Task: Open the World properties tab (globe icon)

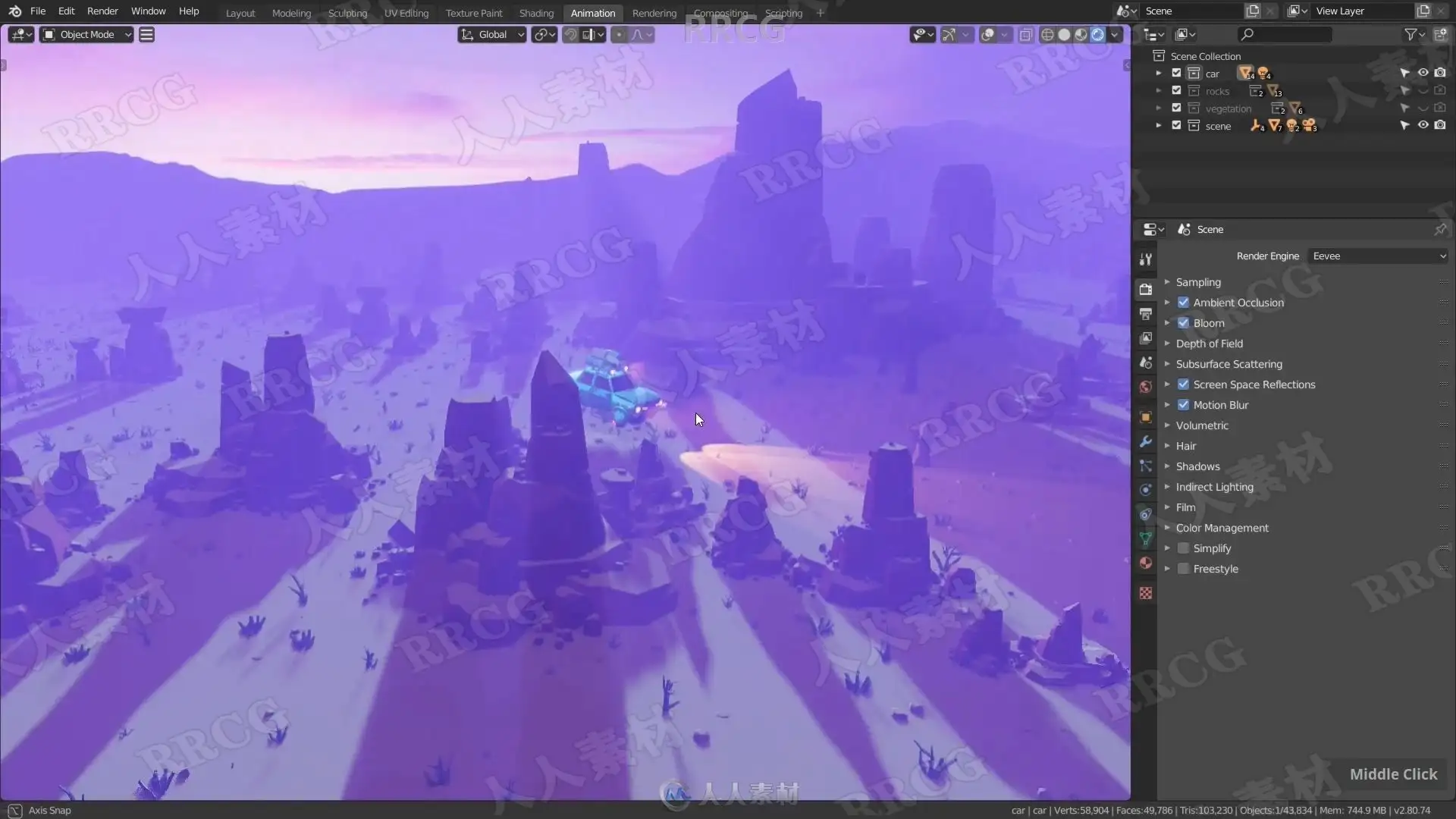Action: 1146,387
